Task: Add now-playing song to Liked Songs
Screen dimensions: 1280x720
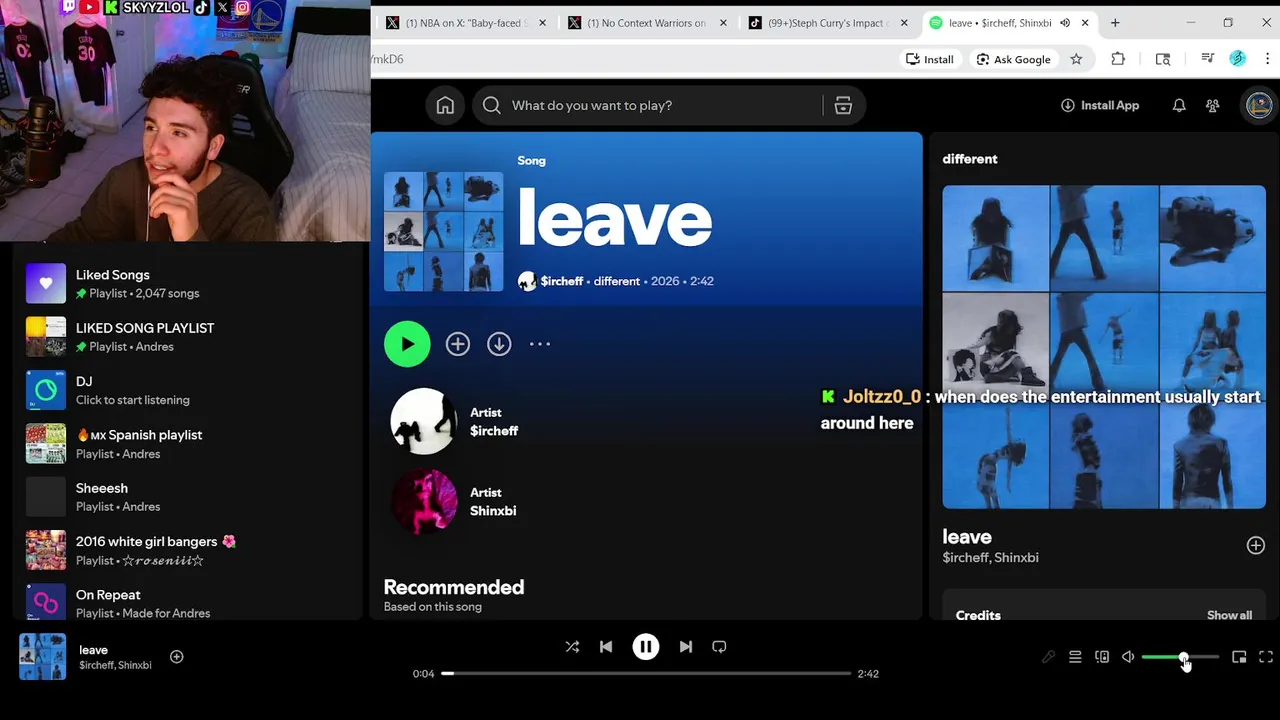Action: point(176,657)
